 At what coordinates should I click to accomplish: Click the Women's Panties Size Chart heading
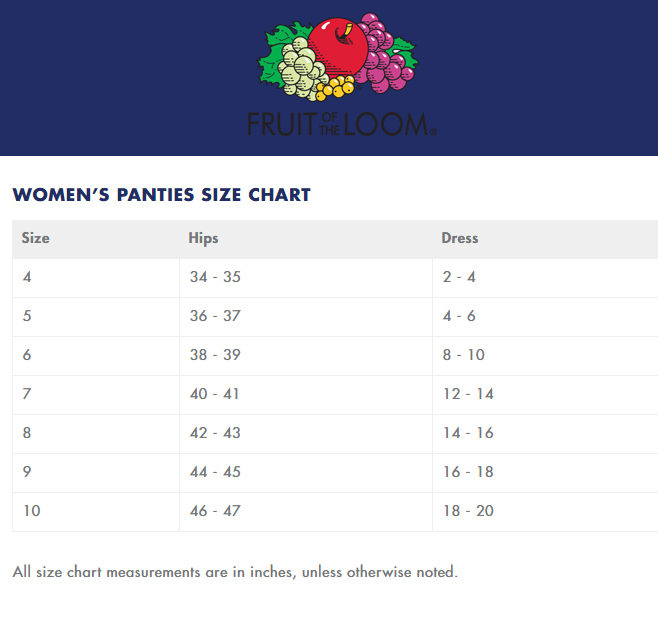(161, 195)
